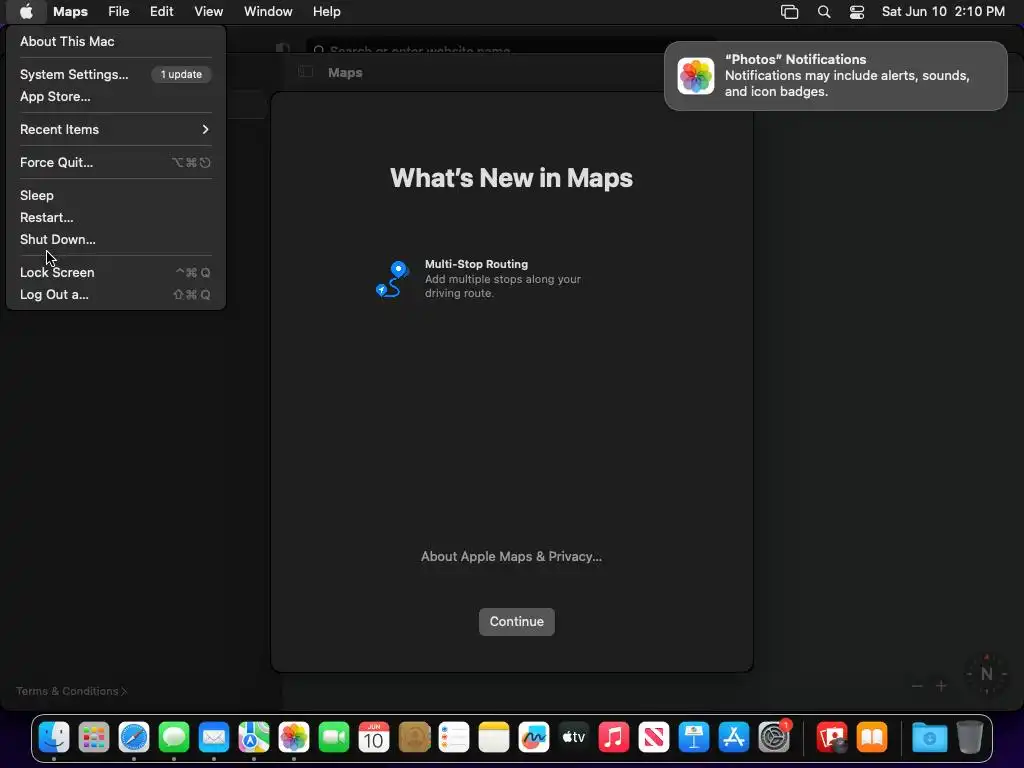The height and width of the screenshot is (768, 1024).
Task: Open the Edit menu
Action: pyautogui.click(x=161, y=12)
